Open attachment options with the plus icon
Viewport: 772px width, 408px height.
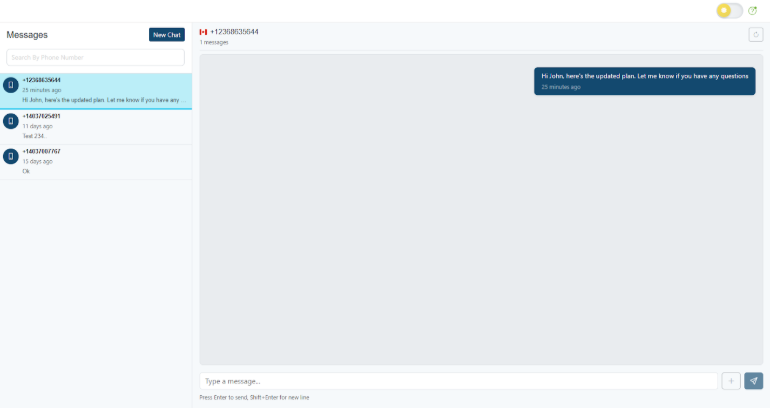point(730,381)
